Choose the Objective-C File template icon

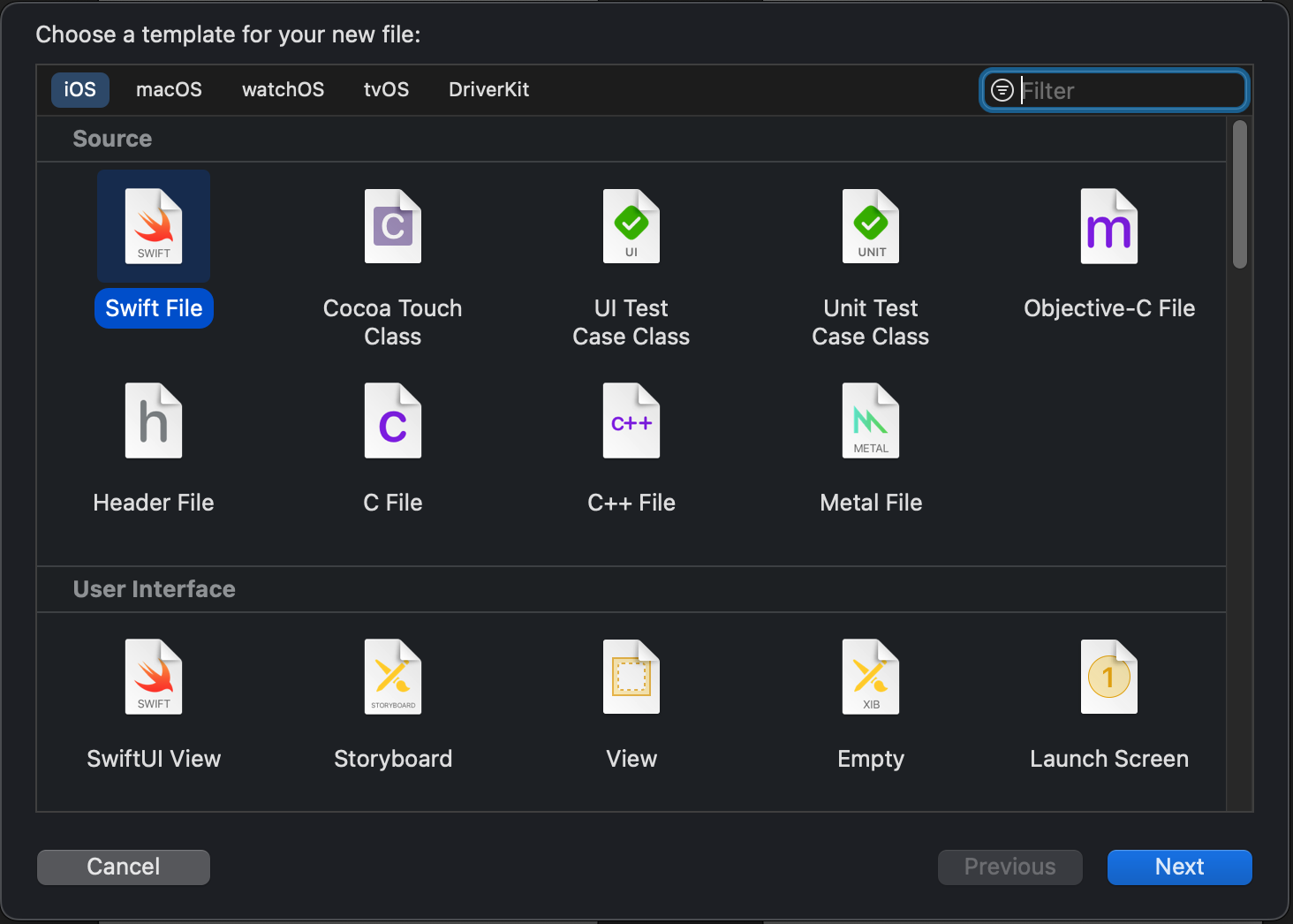pos(1109,226)
